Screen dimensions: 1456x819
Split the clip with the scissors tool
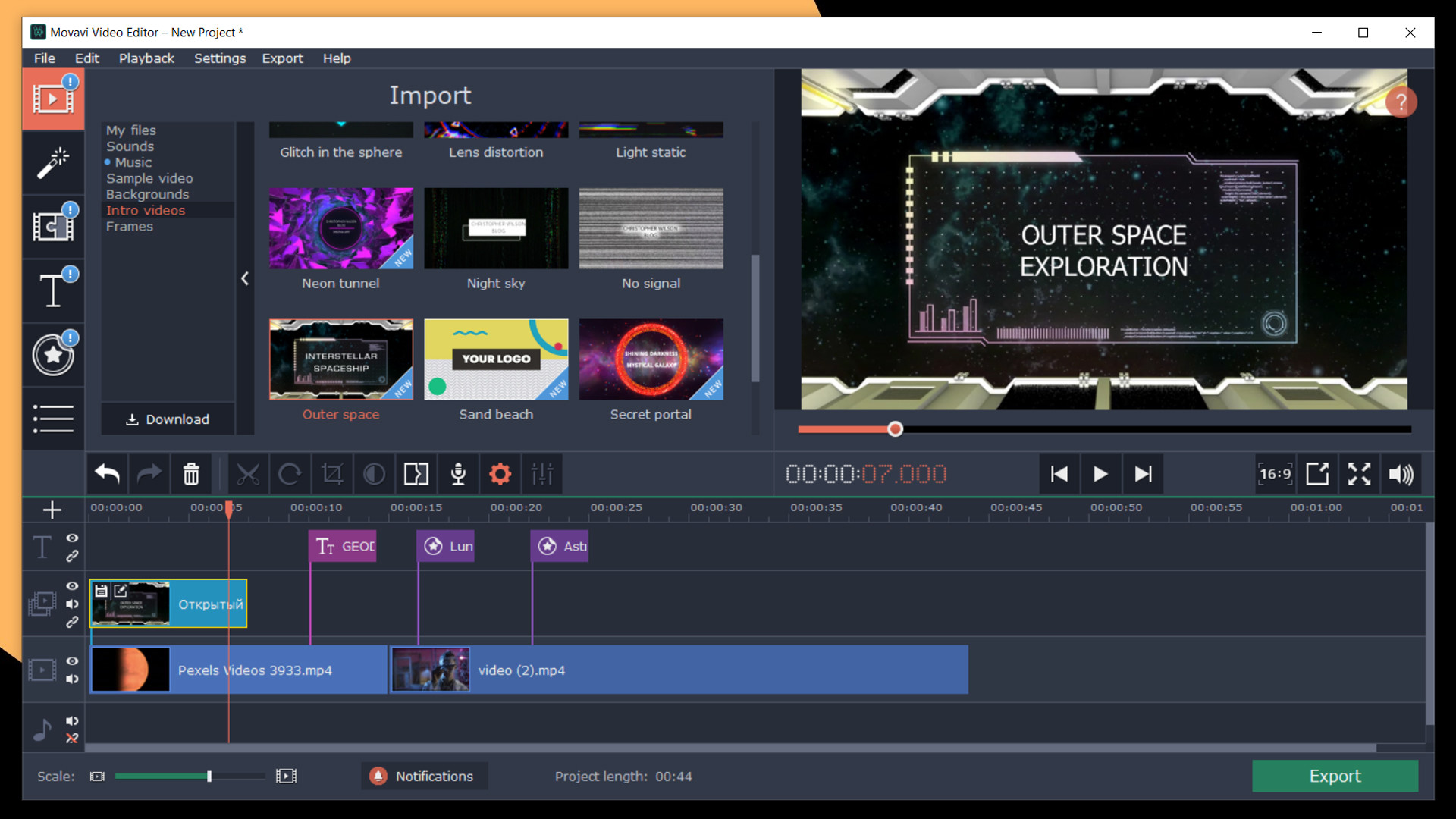tap(249, 473)
